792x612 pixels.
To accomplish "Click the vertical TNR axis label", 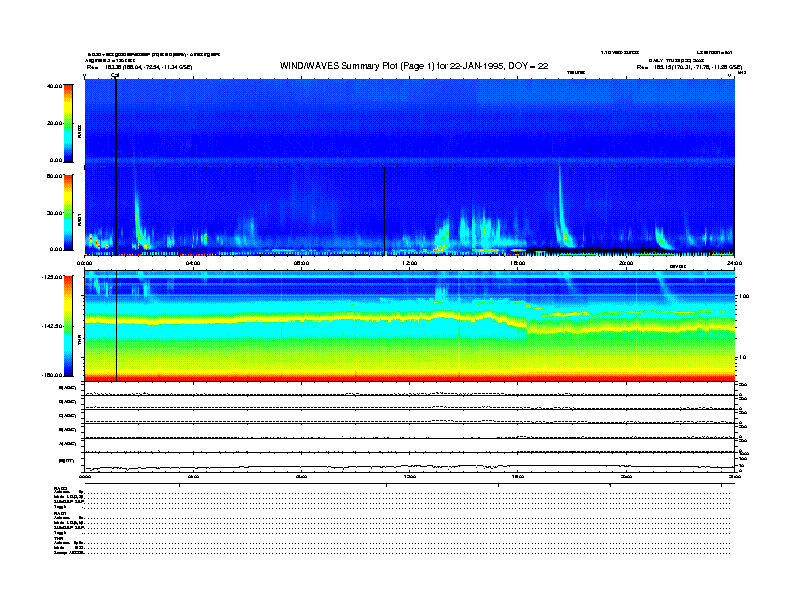I will pyautogui.click(x=80, y=341).
